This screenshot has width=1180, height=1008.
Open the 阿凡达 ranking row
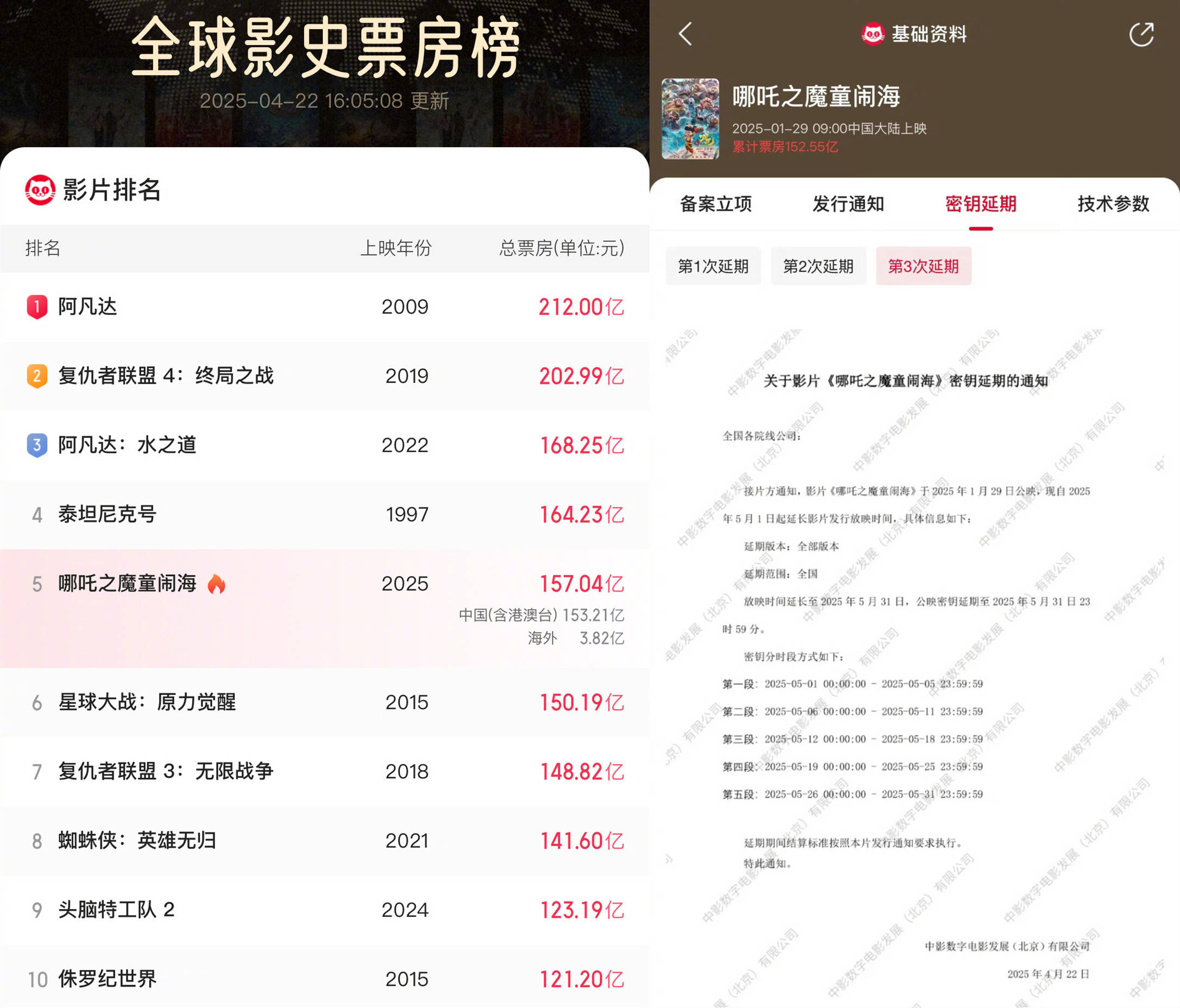coord(325,307)
